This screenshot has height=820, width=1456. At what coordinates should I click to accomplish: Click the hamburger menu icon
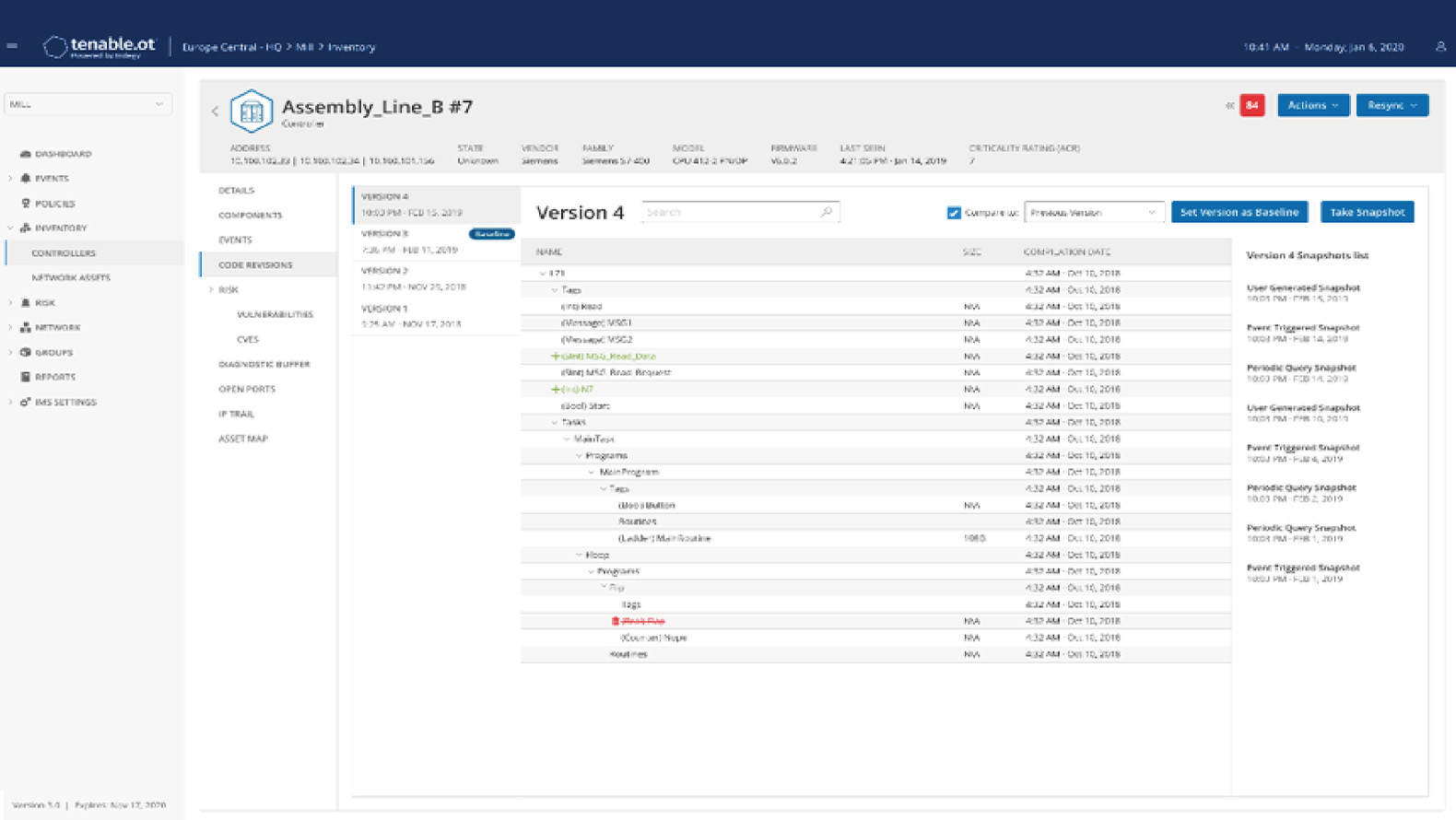[12, 46]
